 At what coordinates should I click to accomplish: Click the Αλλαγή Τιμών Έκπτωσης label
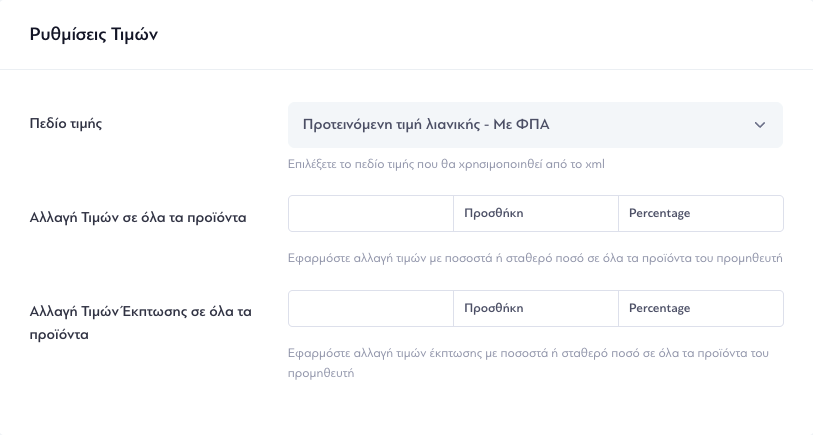click(x=141, y=322)
